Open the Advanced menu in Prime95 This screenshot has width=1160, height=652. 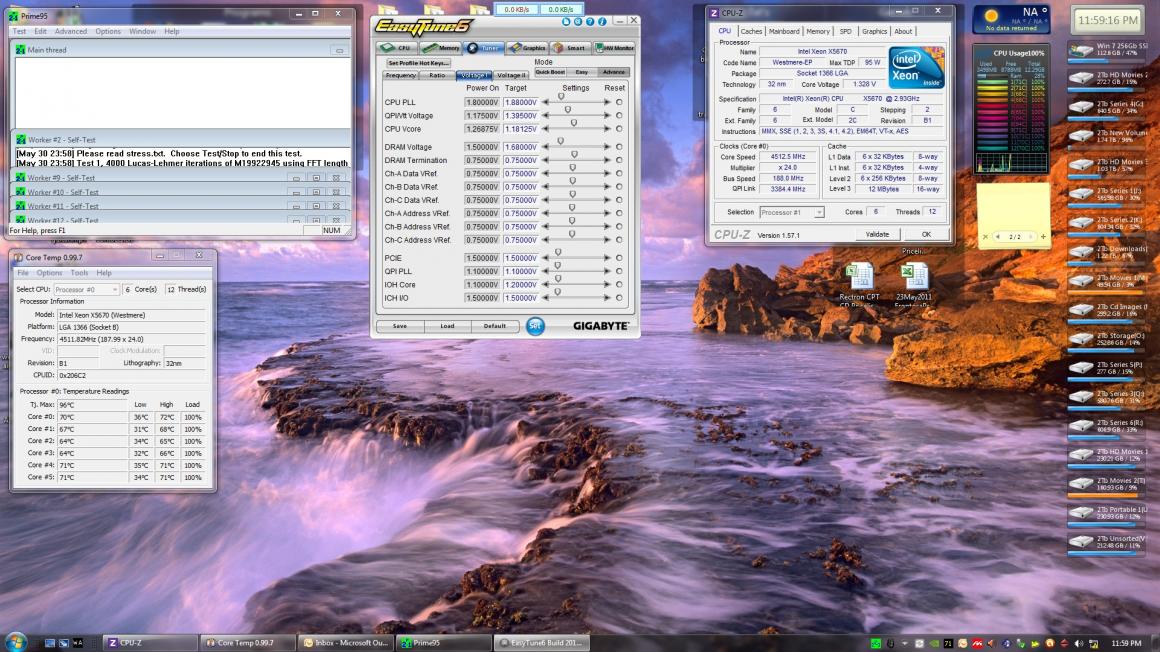point(70,31)
